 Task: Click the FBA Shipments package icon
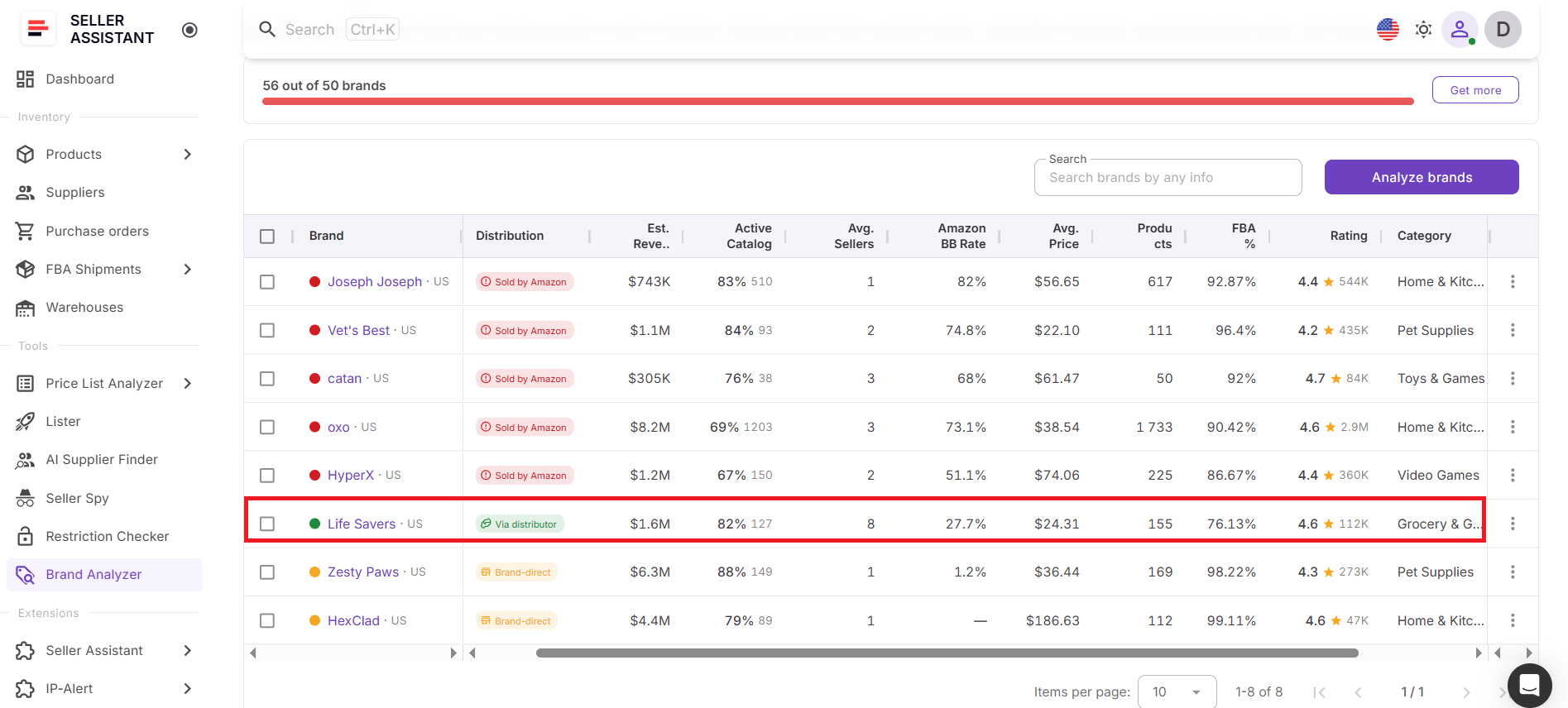pyautogui.click(x=26, y=270)
